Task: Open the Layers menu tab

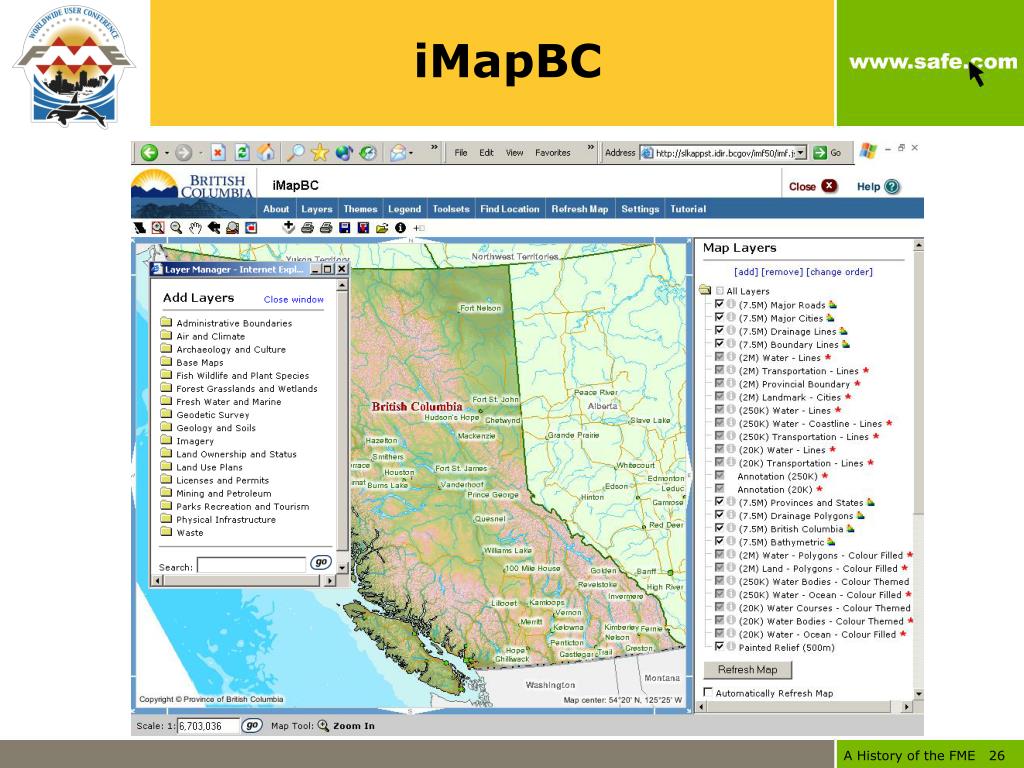Action: point(317,209)
